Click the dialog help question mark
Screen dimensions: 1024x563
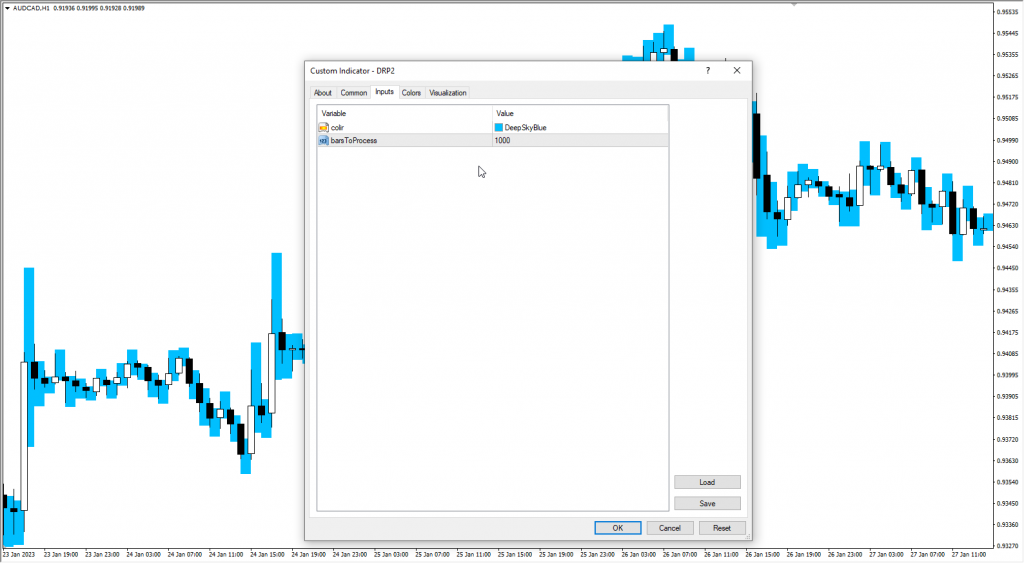pos(708,71)
